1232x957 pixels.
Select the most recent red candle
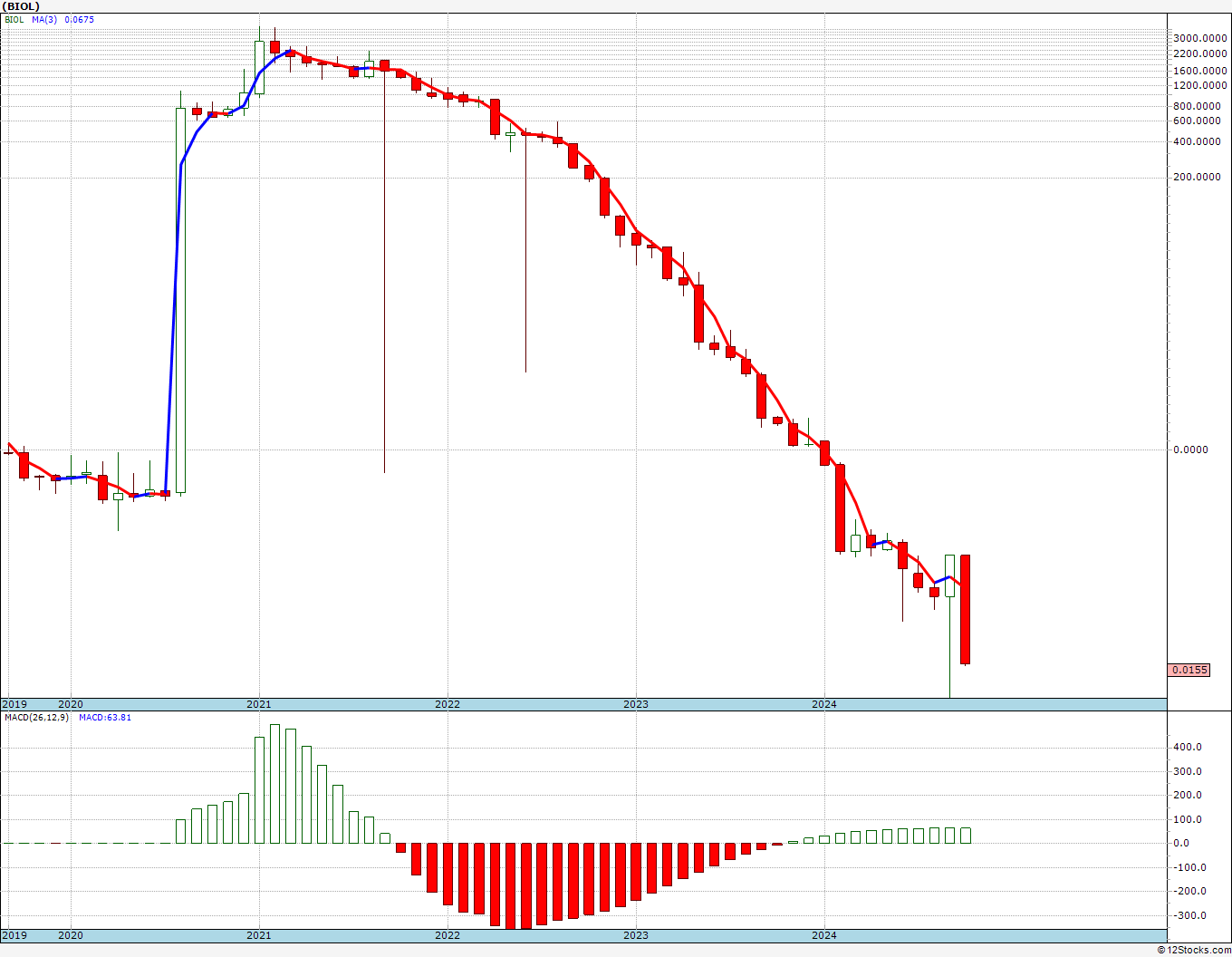pyautogui.click(x=966, y=609)
